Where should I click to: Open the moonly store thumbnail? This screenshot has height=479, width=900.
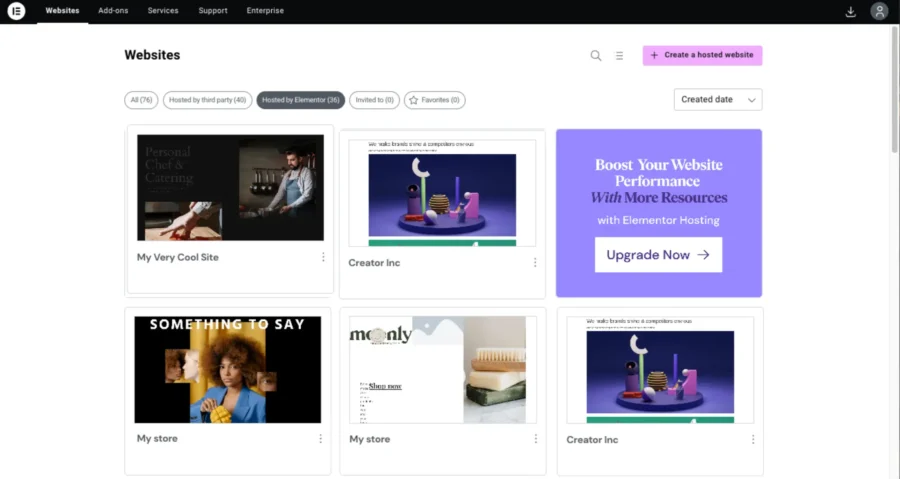[x=443, y=369]
